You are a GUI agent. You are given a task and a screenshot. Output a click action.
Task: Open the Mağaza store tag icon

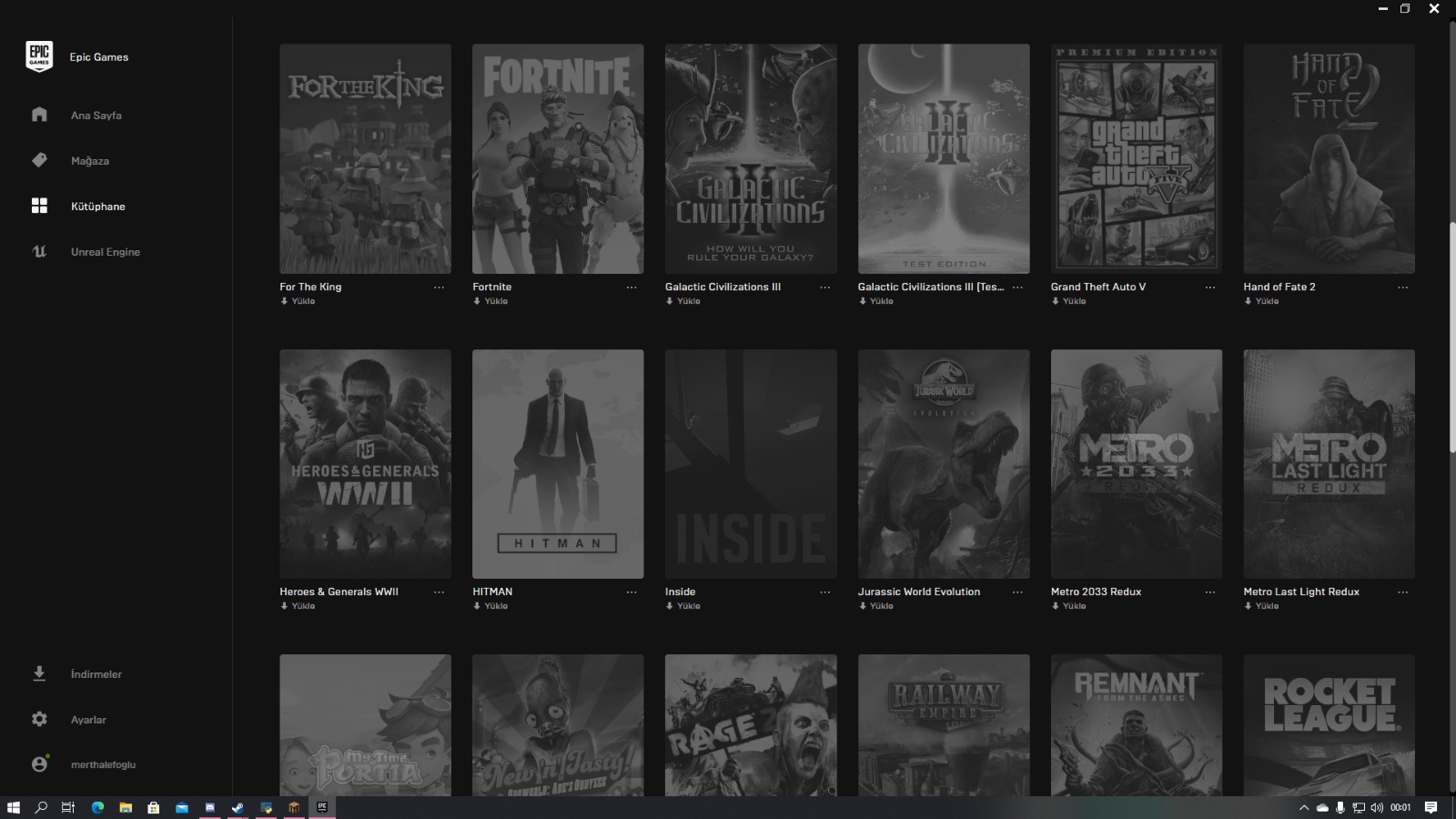[39, 160]
